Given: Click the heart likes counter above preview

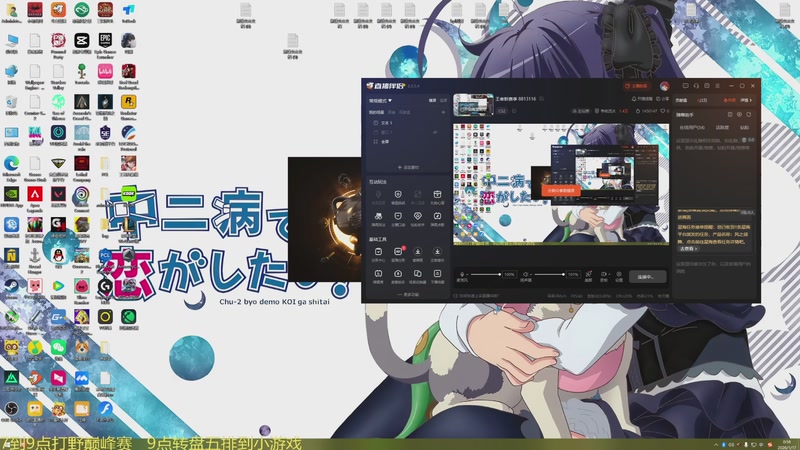Looking at the screenshot, I should [x=664, y=111].
